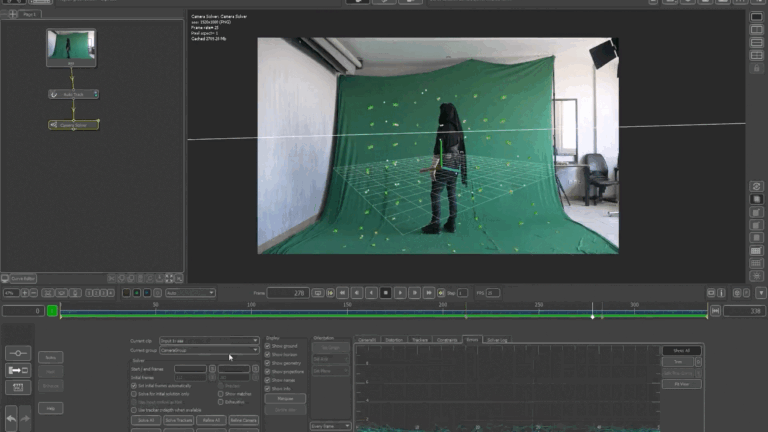Switch to the Trackers tab
This screenshot has width=768, height=432.
click(x=420, y=339)
